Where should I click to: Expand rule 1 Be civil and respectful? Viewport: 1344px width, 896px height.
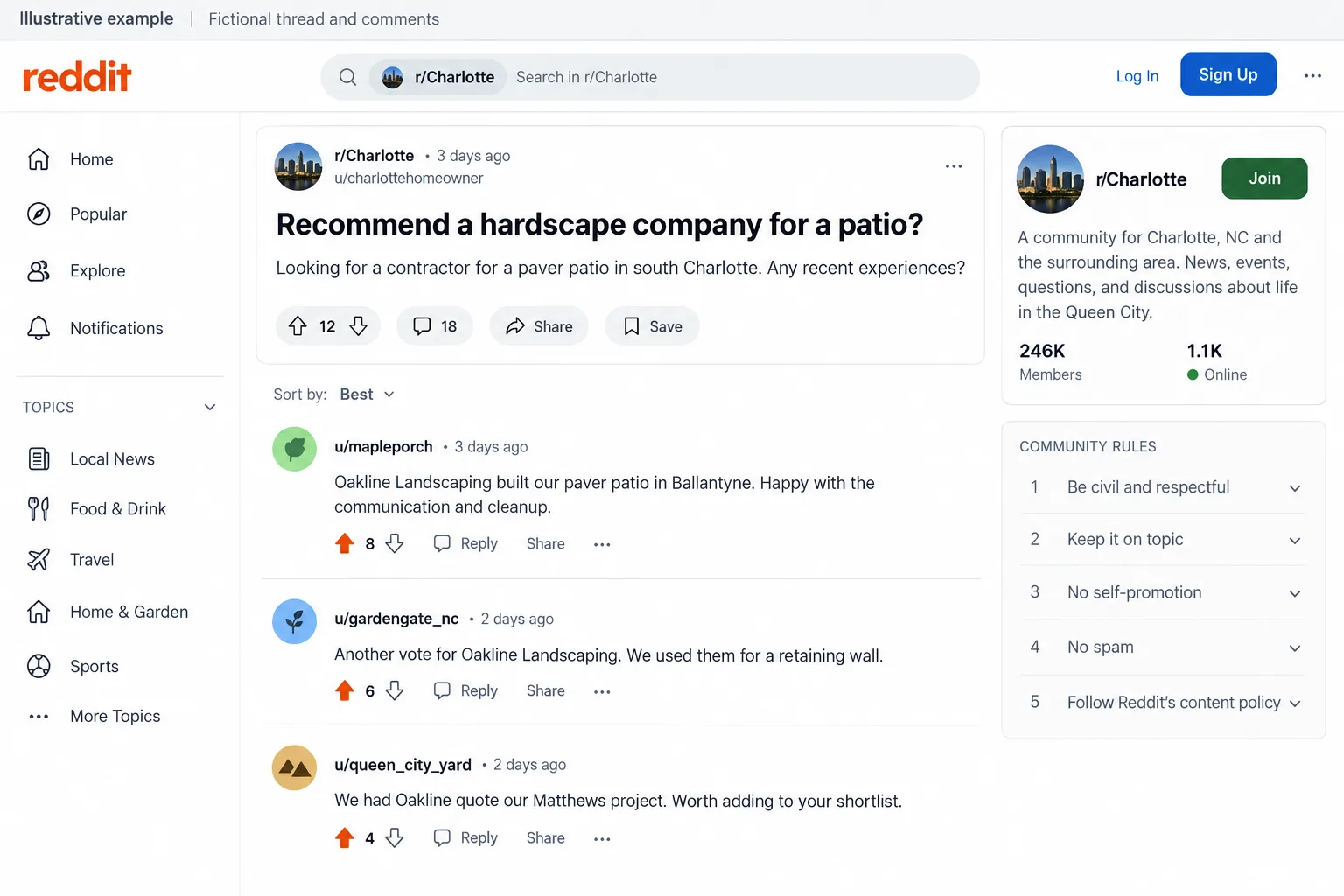pos(1295,488)
